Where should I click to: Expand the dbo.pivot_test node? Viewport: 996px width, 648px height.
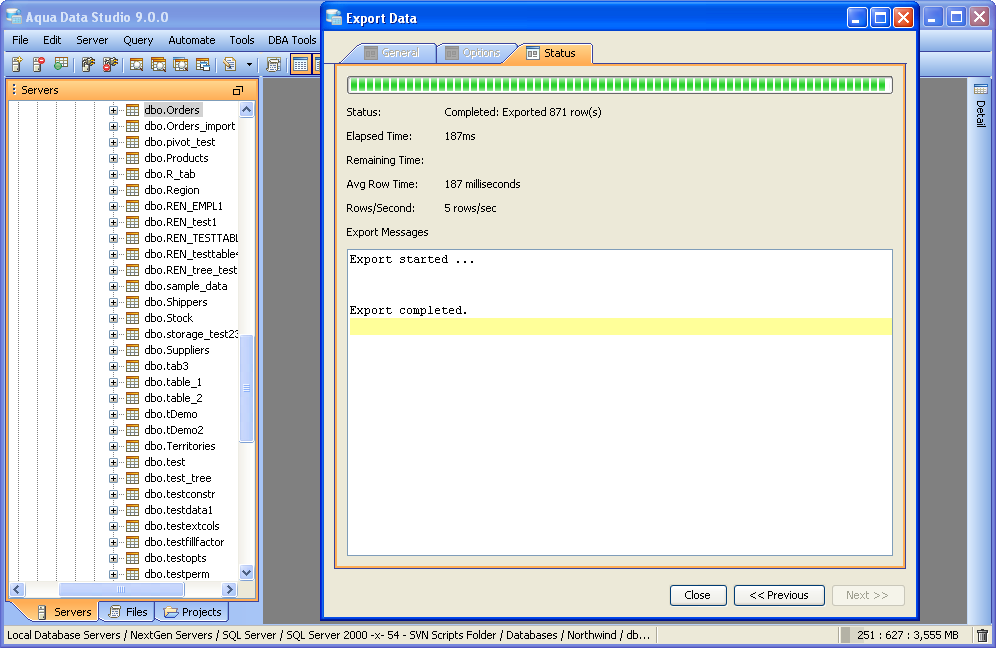[x=113, y=142]
